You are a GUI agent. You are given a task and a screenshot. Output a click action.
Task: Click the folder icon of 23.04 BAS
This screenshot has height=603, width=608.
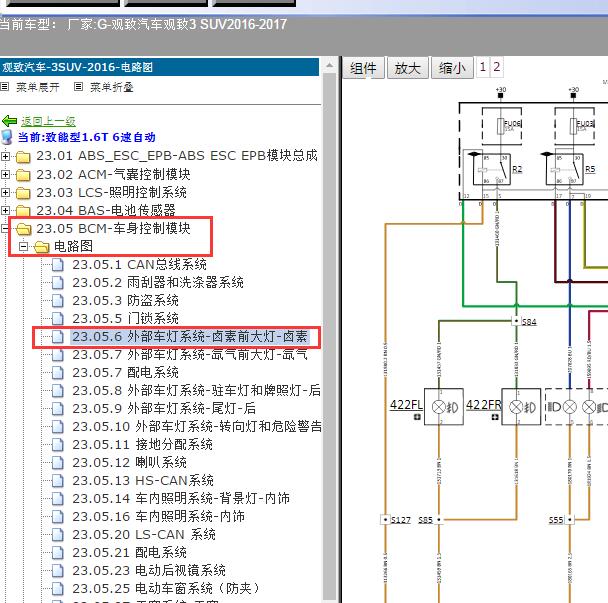coord(23,211)
